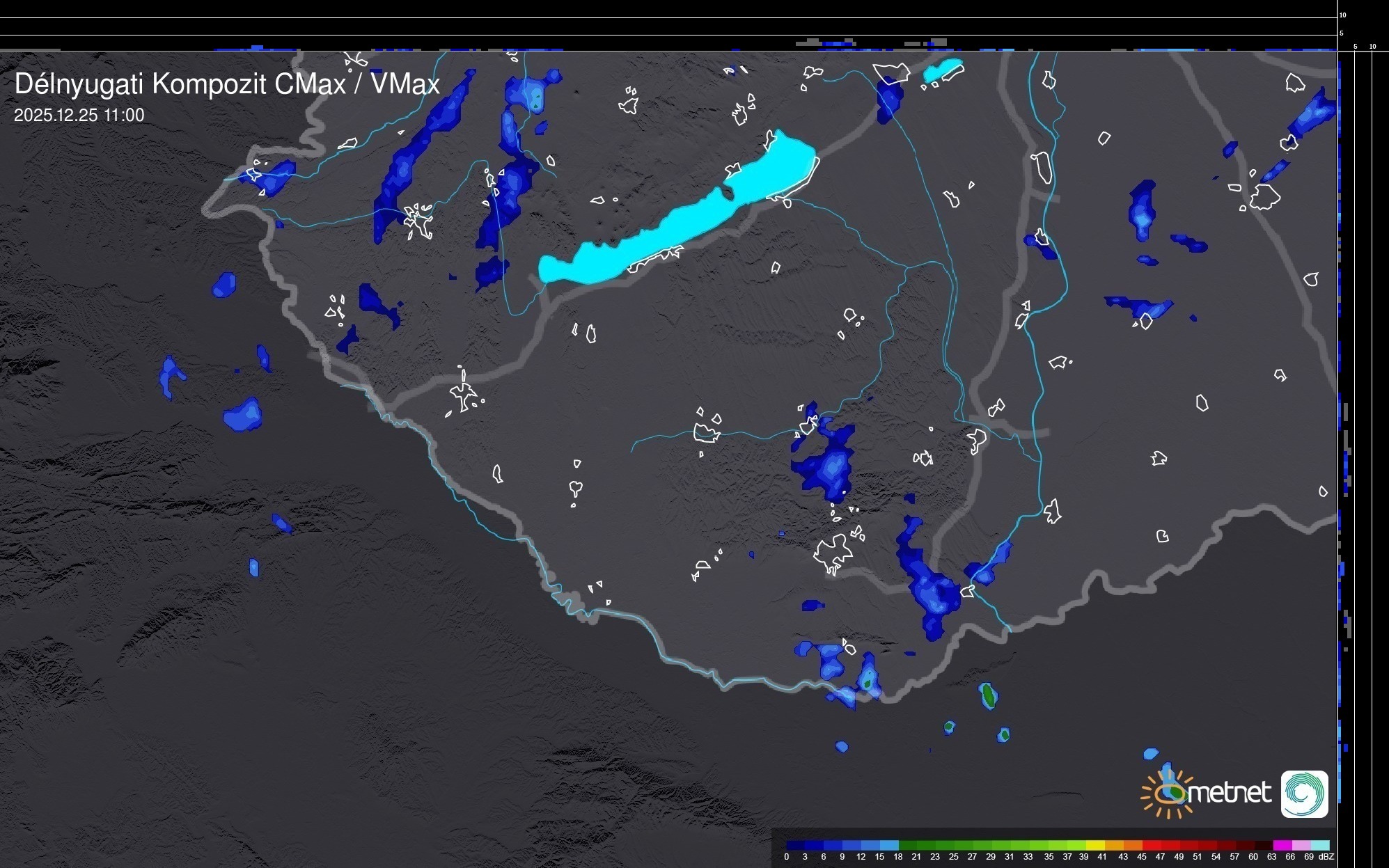Select the dark navy 0 dBZ swatch
The height and width of the screenshot is (868, 1389).
pyautogui.click(x=796, y=845)
